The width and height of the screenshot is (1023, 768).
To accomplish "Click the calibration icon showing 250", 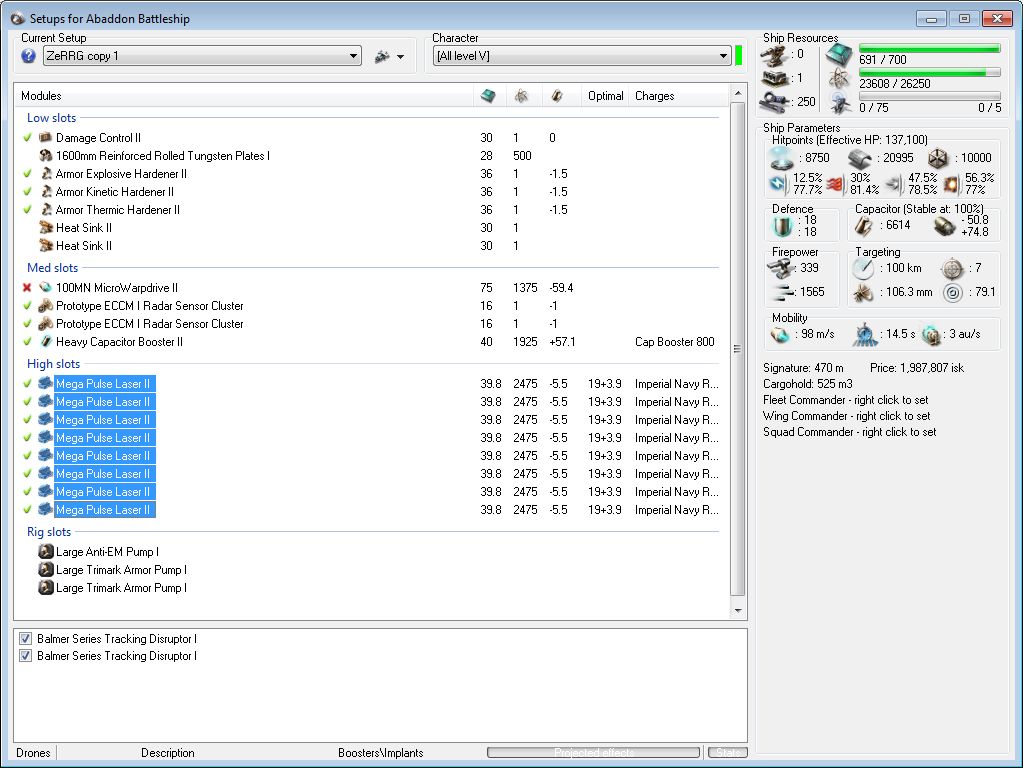I will click(775, 102).
